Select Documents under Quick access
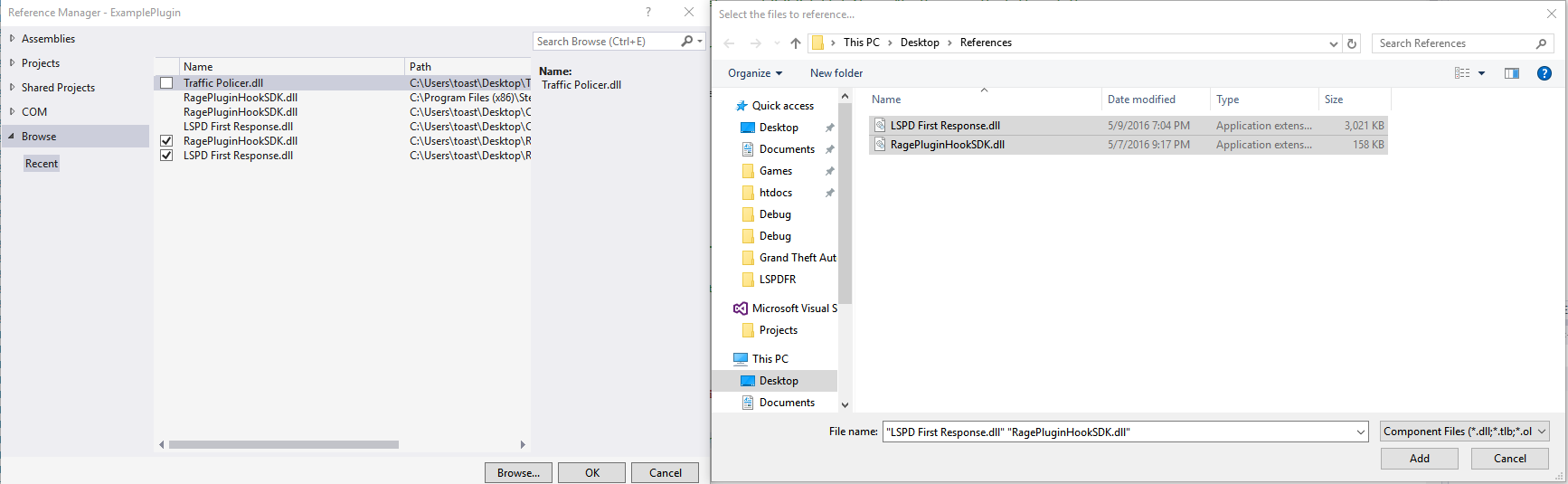 point(787,149)
